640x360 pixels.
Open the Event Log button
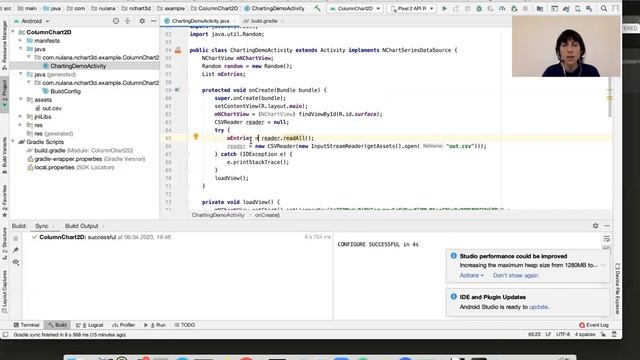click(x=594, y=325)
